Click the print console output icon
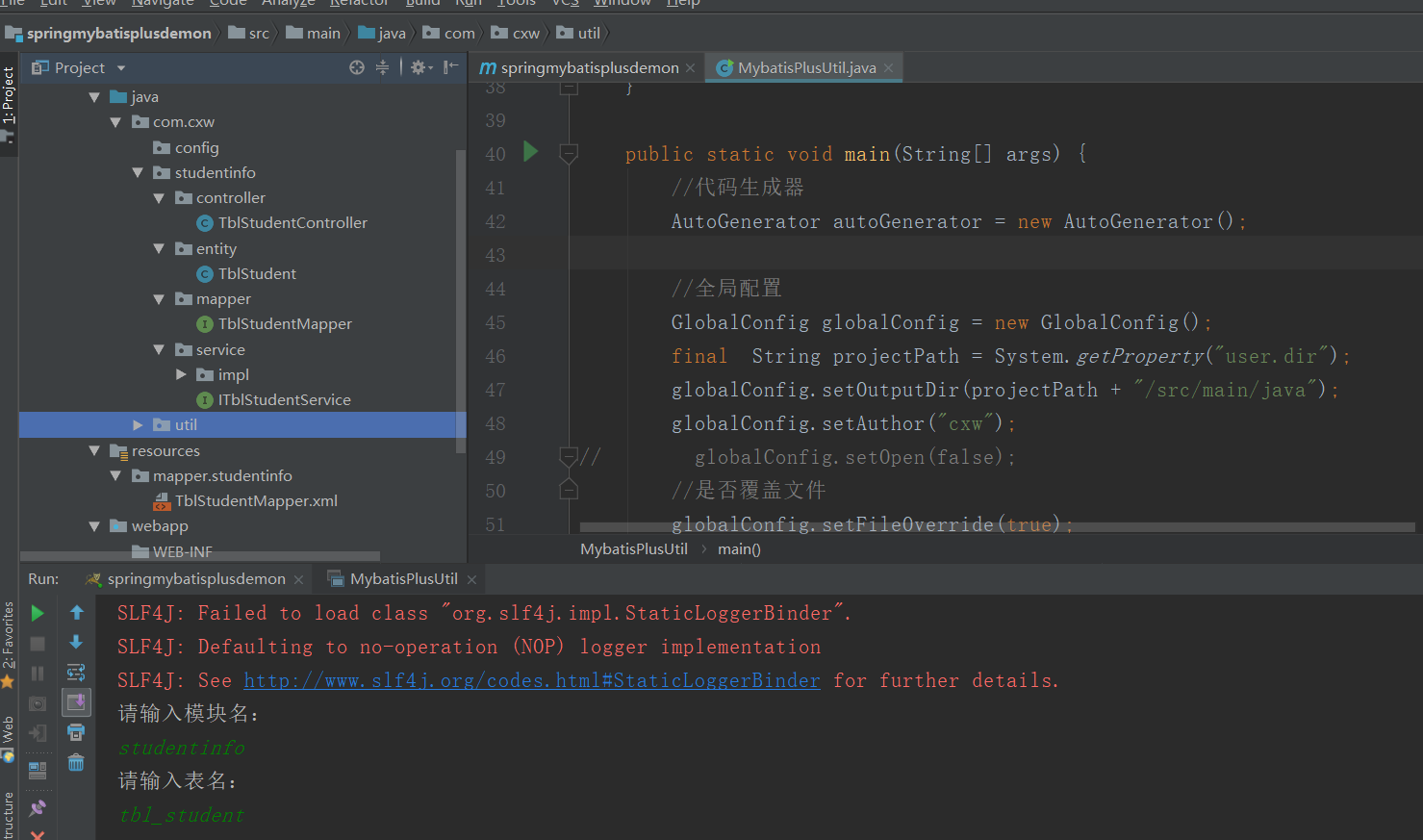This screenshot has width=1423, height=840. [76, 733]
